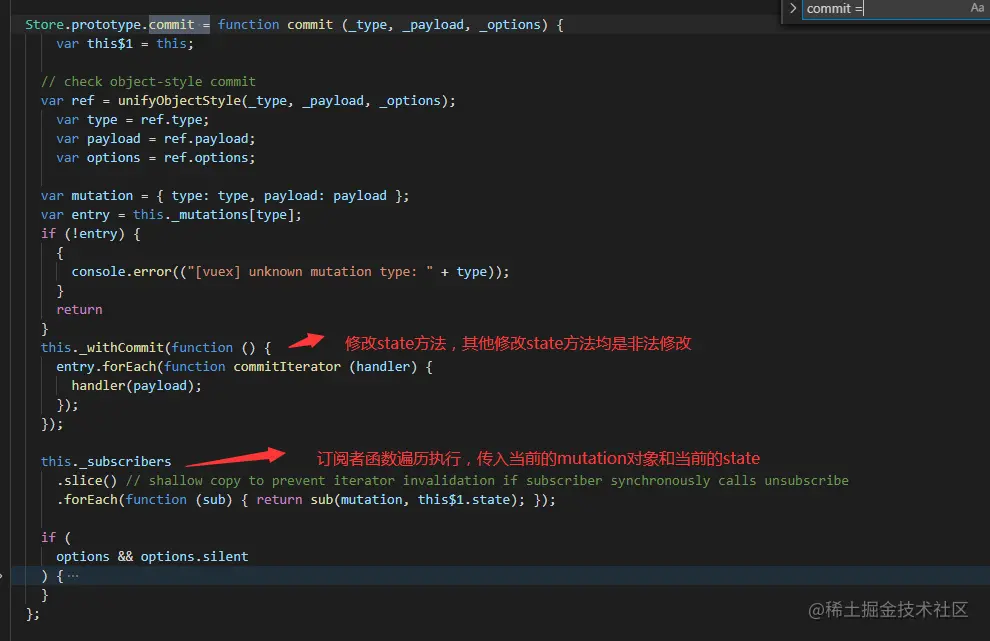Click 'sub(mutation, this$1.state)' call

click(417, 500)
